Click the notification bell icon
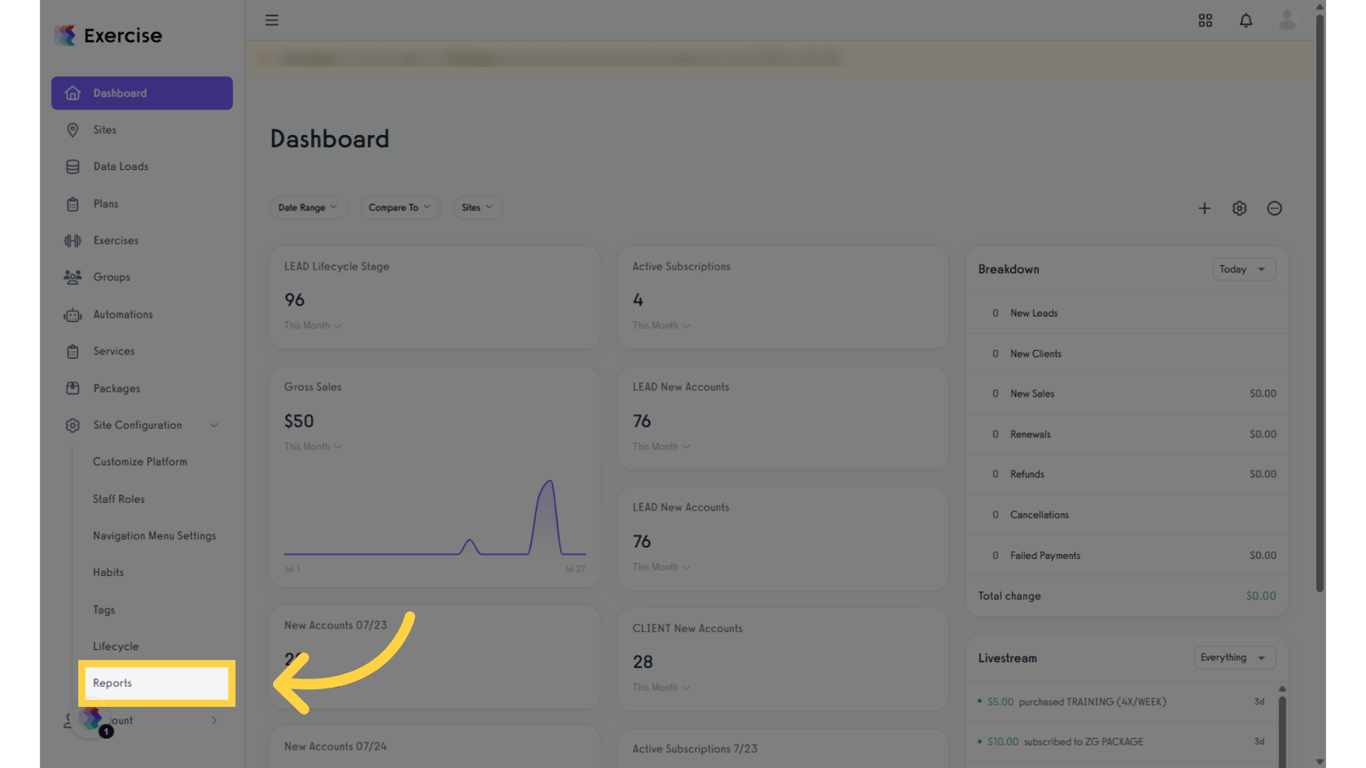The image size is (1366, 768). pos(1246,20)
